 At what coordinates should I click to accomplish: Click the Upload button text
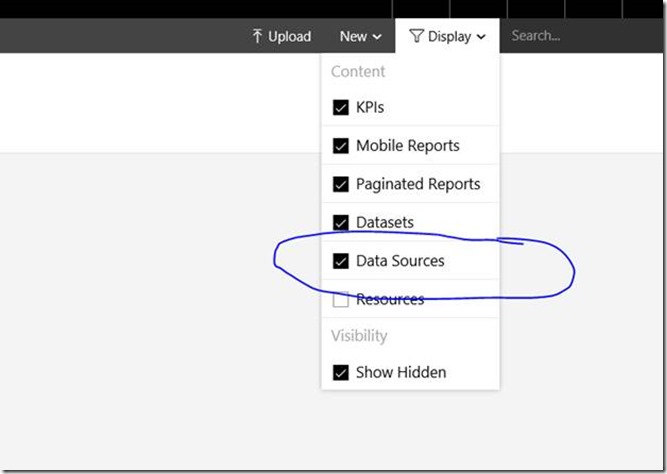click(289, 36)
